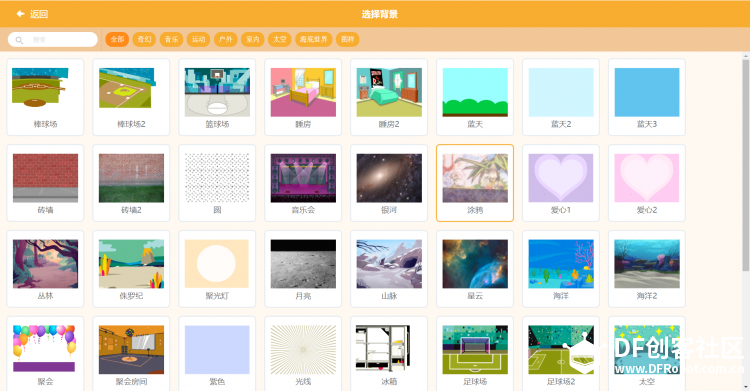
Task: Choose the 砖墙2 brick wall with grass
Action: 131,183
